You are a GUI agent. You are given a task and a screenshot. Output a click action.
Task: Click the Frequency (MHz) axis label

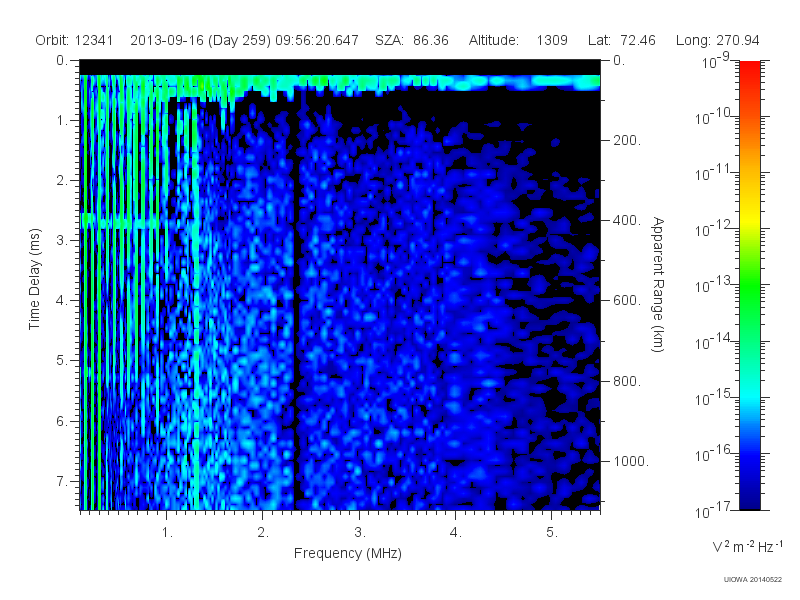[348, 553]
